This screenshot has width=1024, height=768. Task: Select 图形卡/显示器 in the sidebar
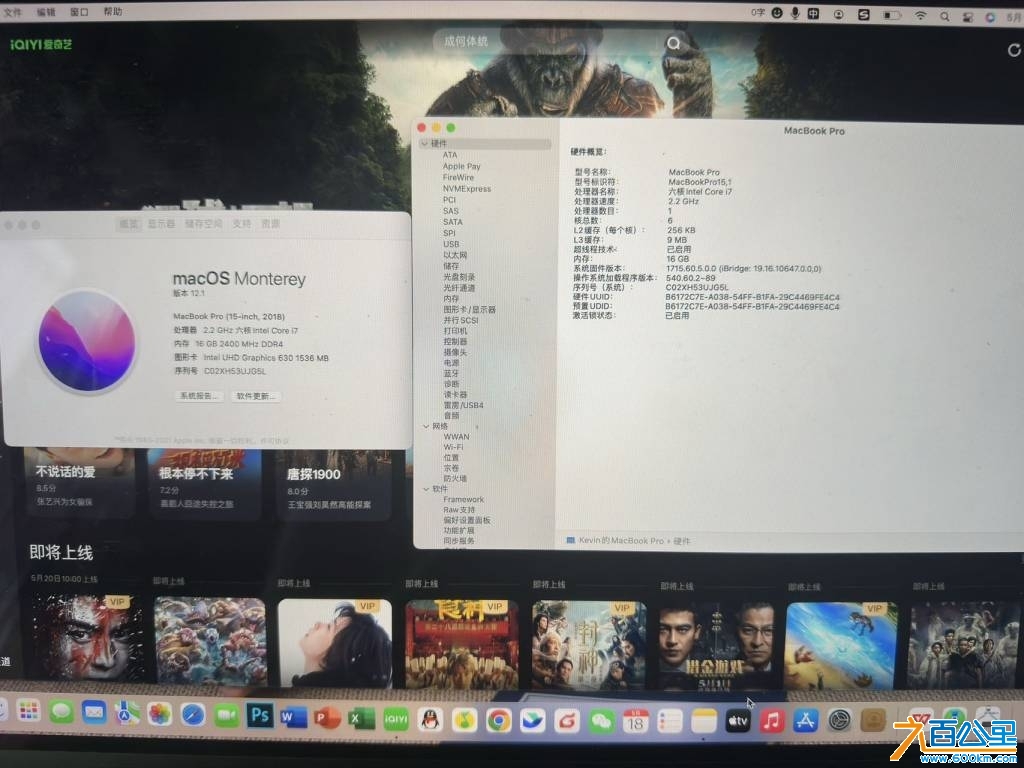click(470, 310)
